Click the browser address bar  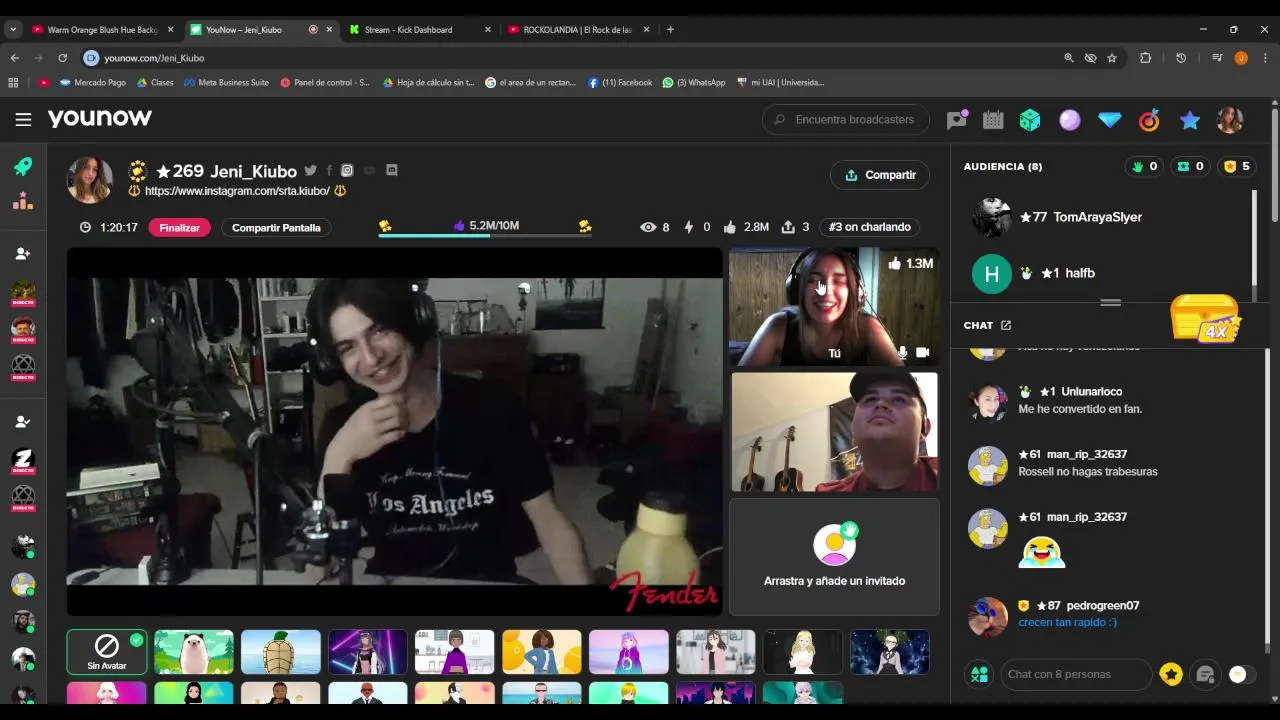pyautogui.click(x=570, y=58)
